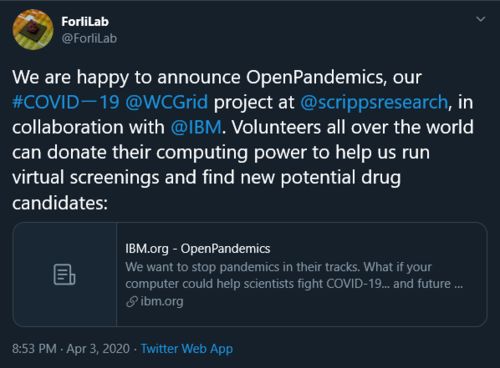
Task: Open the ibm.org domain link
Action: point(162,301)
